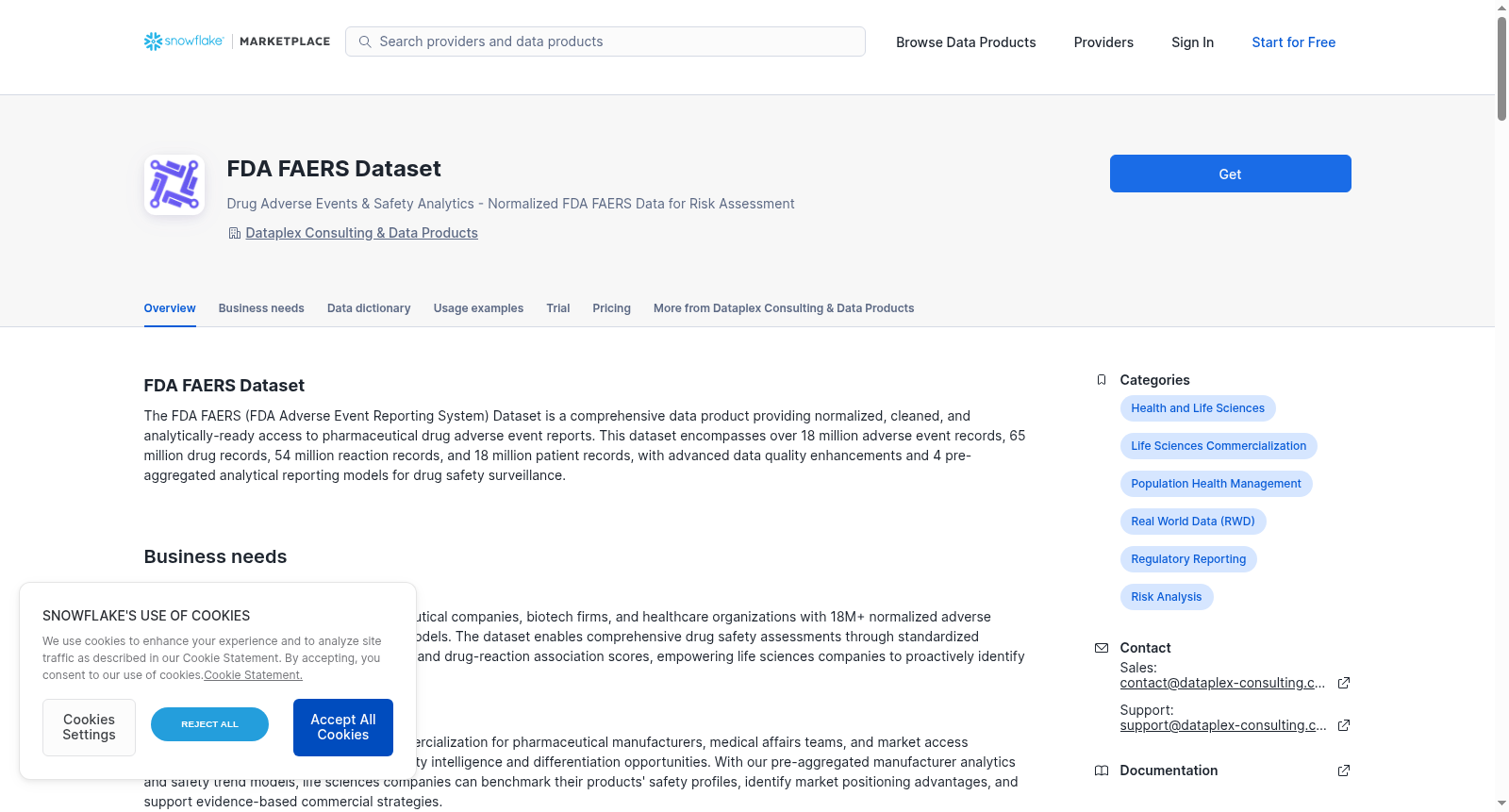Click the Documentation book icon
Image resolution: width=1509 pixels, height=812 pixels.
pos(1102,771)
